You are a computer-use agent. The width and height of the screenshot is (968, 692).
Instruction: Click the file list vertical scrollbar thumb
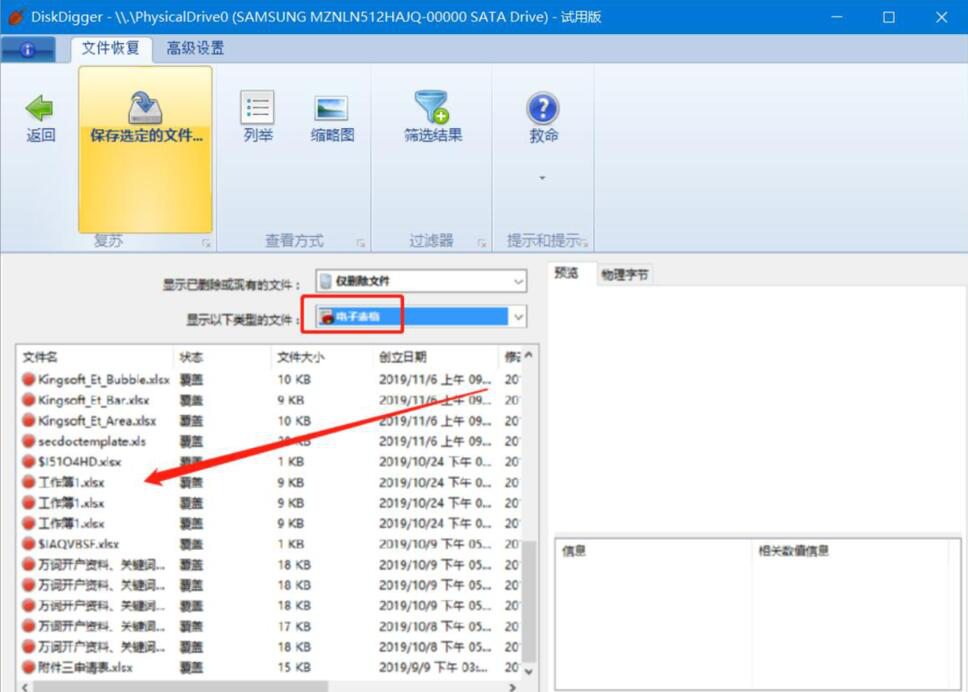[x=528, y=601]
